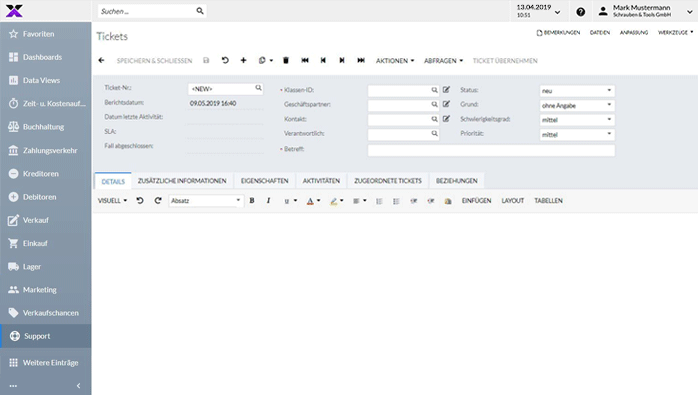Click Speichern & Schliessen
Image resolution: width=698 pixels, height=395 pixels.
pyautogui.click(x=154, y=61)
